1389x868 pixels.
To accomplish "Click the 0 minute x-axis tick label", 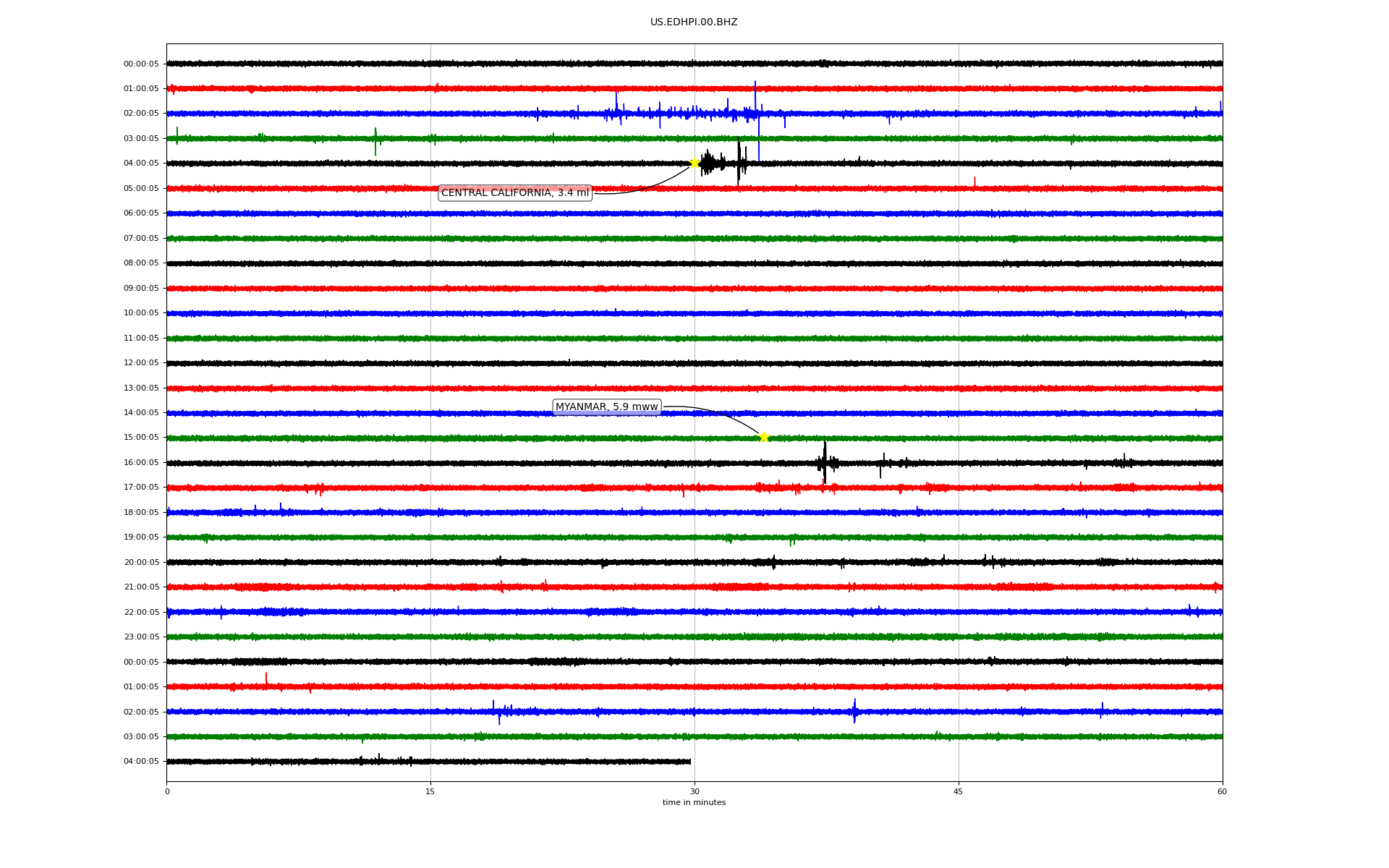I will (x=167, y=791).
